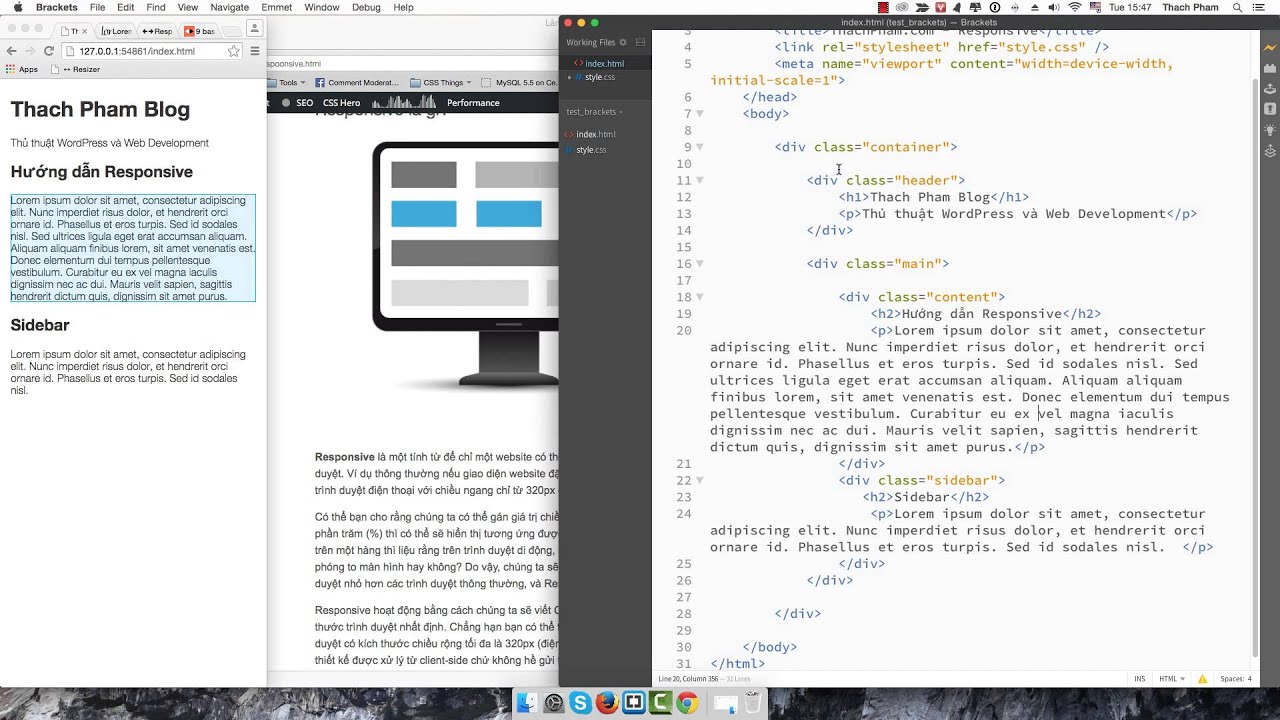Collapse the header div at line 11
The width and height of the screenshot is (1280, 720).
pos(700,180)
